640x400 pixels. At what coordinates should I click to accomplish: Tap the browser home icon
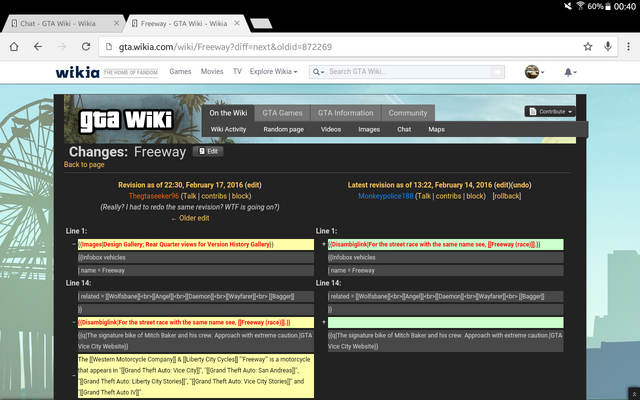pos(14,47)
